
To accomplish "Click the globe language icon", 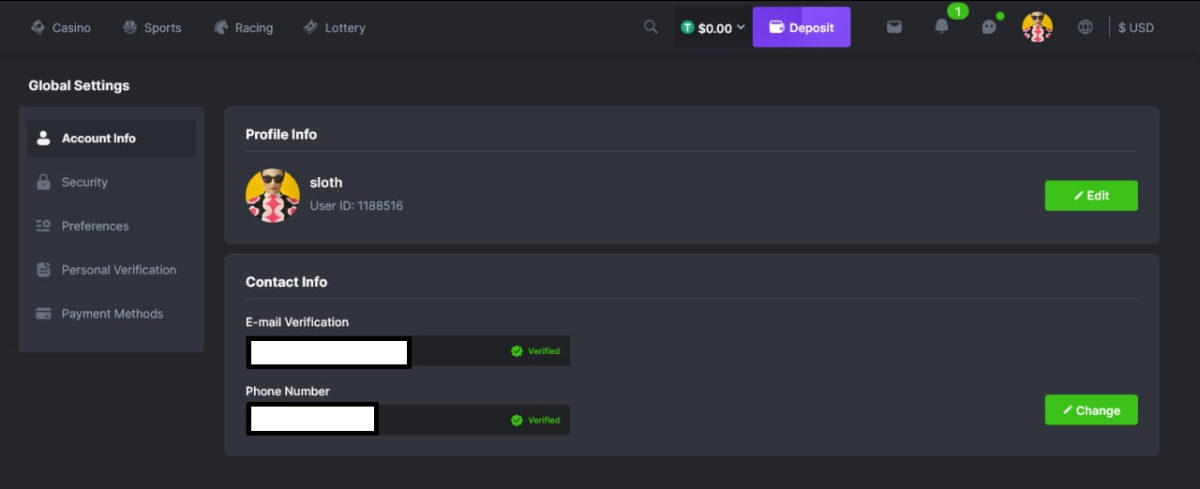I will click(x=1085, y=27).
